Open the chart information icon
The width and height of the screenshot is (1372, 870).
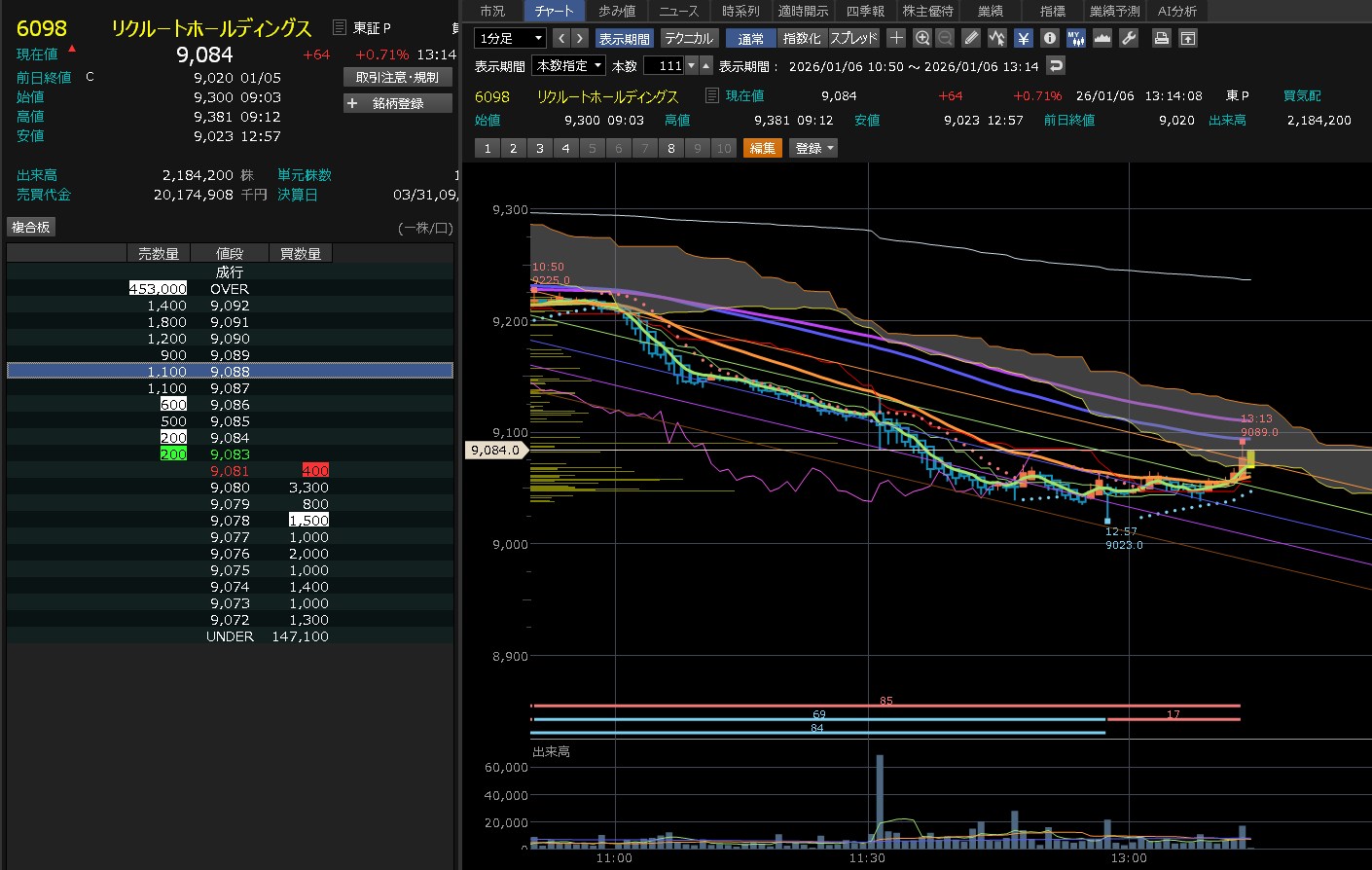point(1050,38)
